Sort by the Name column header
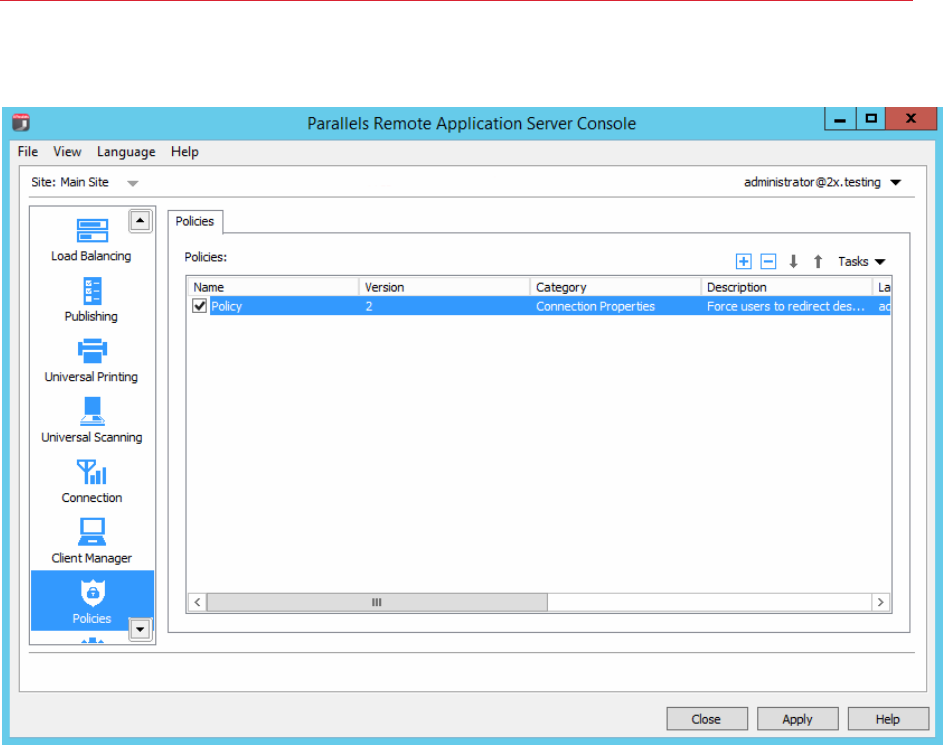 click(x=274, y=287)
